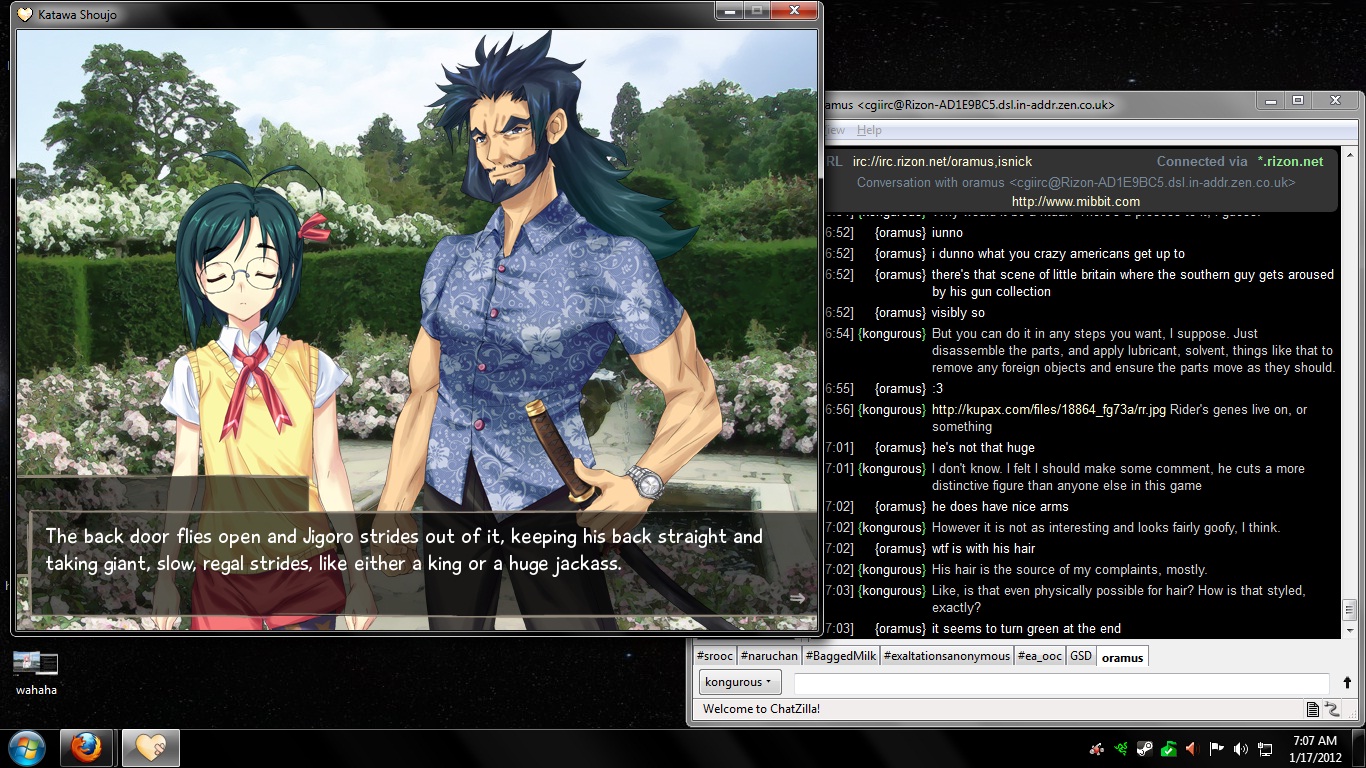Click the irc.rizon.net oramus URL
Screen dimensions: 1366x768
tap(942, 161)
